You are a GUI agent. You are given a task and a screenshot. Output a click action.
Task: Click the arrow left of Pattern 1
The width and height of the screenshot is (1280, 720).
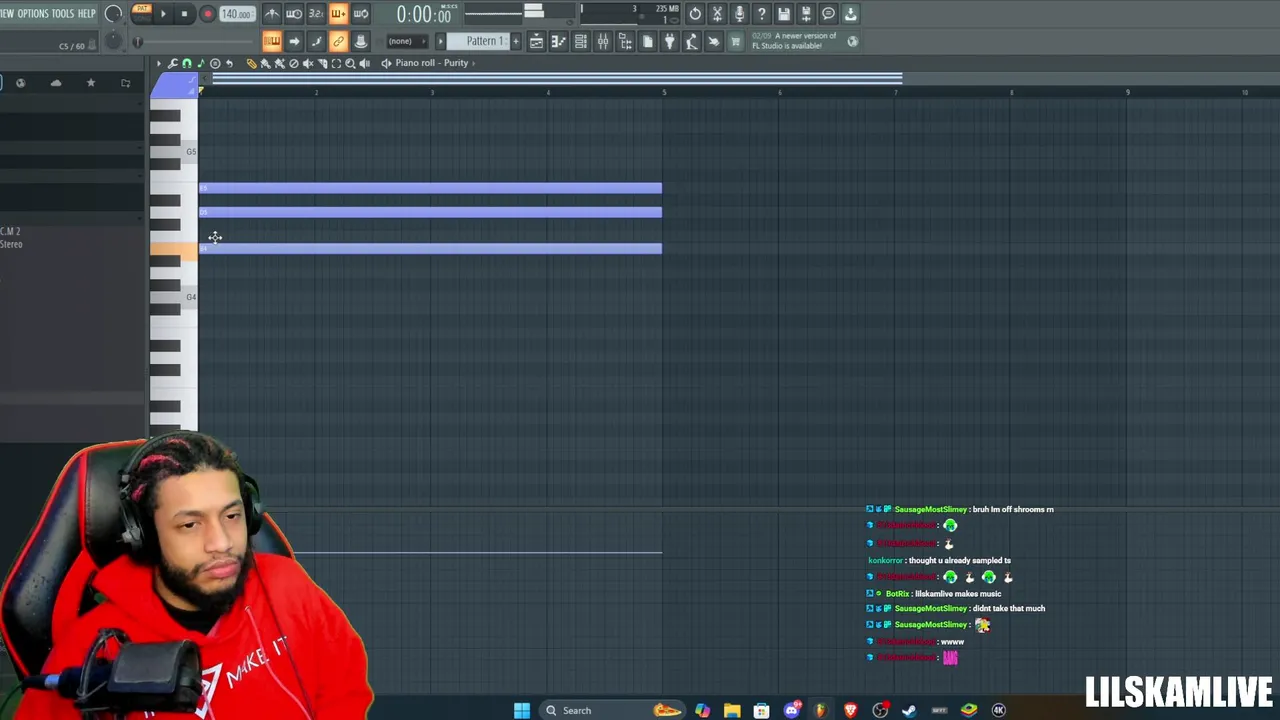click(x=440, y=41)
